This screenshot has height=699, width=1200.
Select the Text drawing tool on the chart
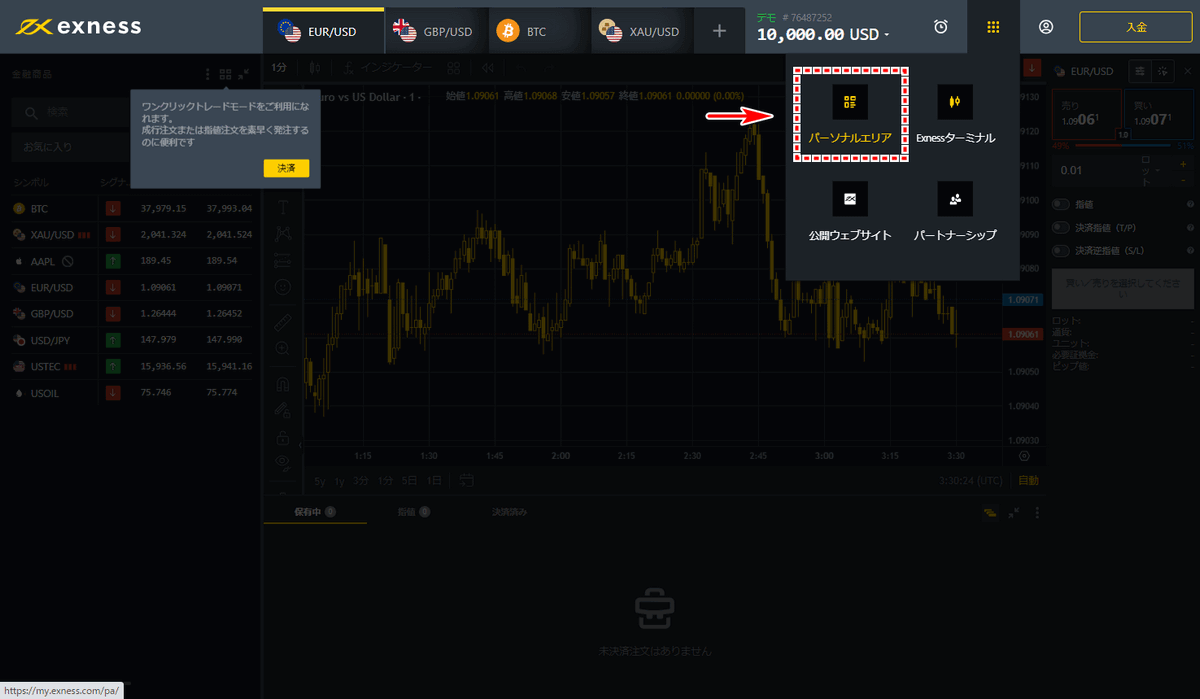[x=284, y=207]
